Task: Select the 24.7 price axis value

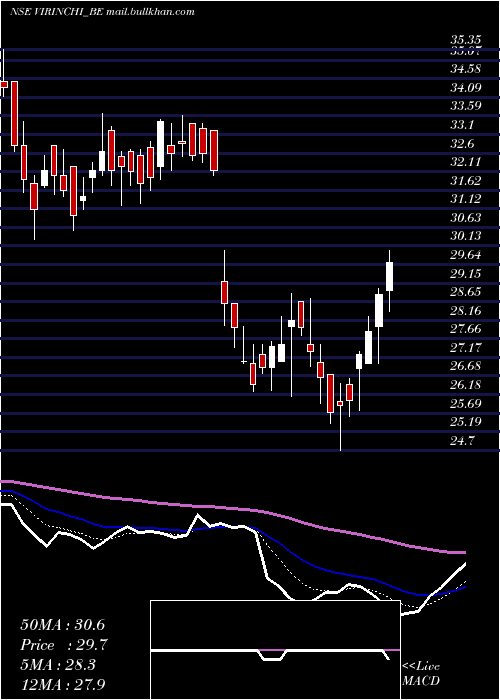Action: tap(462, 440)
